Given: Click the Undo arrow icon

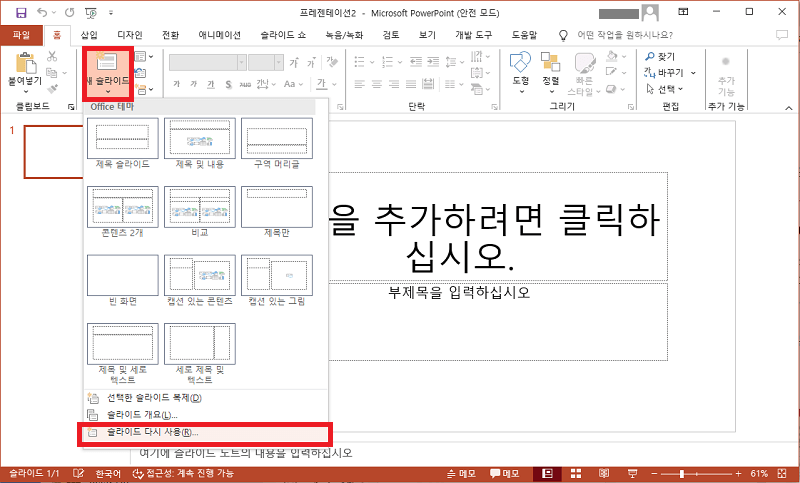Looking at the screenshot, I should click(x=42, y=13).
